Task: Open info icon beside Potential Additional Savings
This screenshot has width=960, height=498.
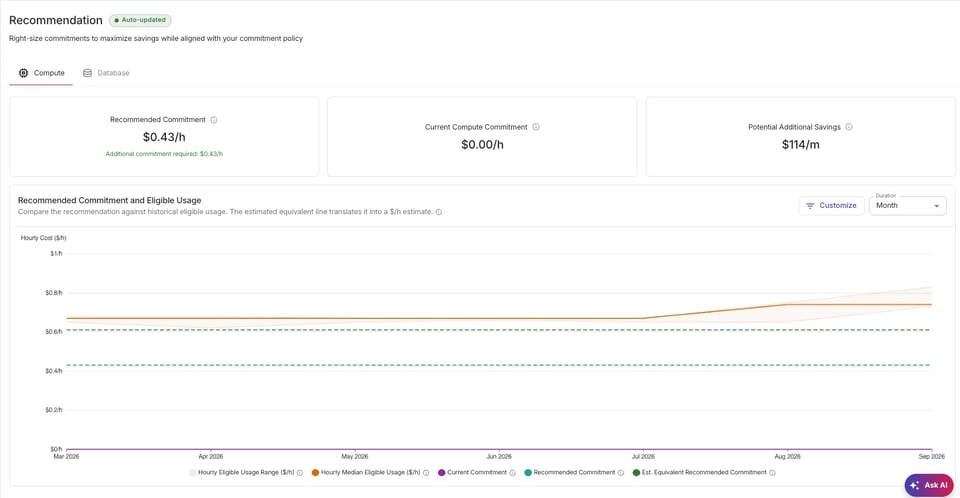Action: coord(849,127)
